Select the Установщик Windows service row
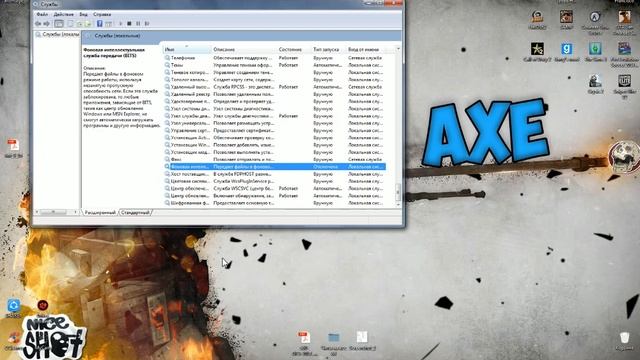 pos(274,145)
